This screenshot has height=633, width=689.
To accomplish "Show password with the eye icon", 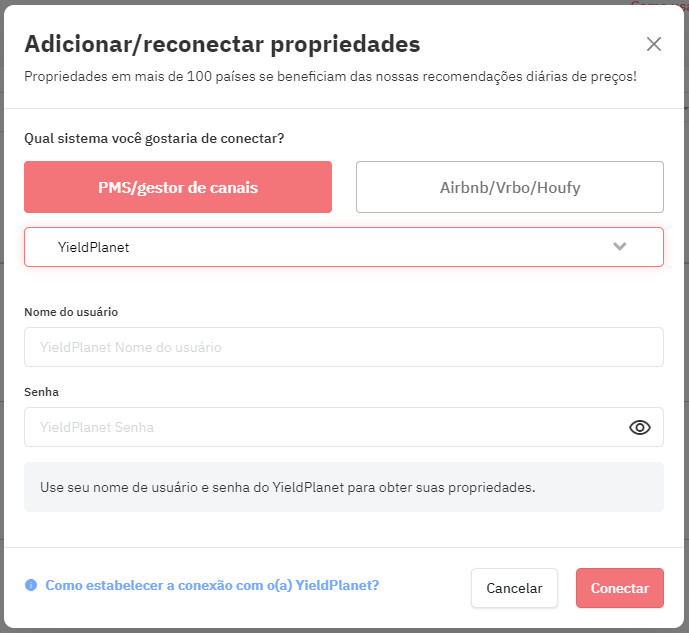I will [x=639, y=427].
